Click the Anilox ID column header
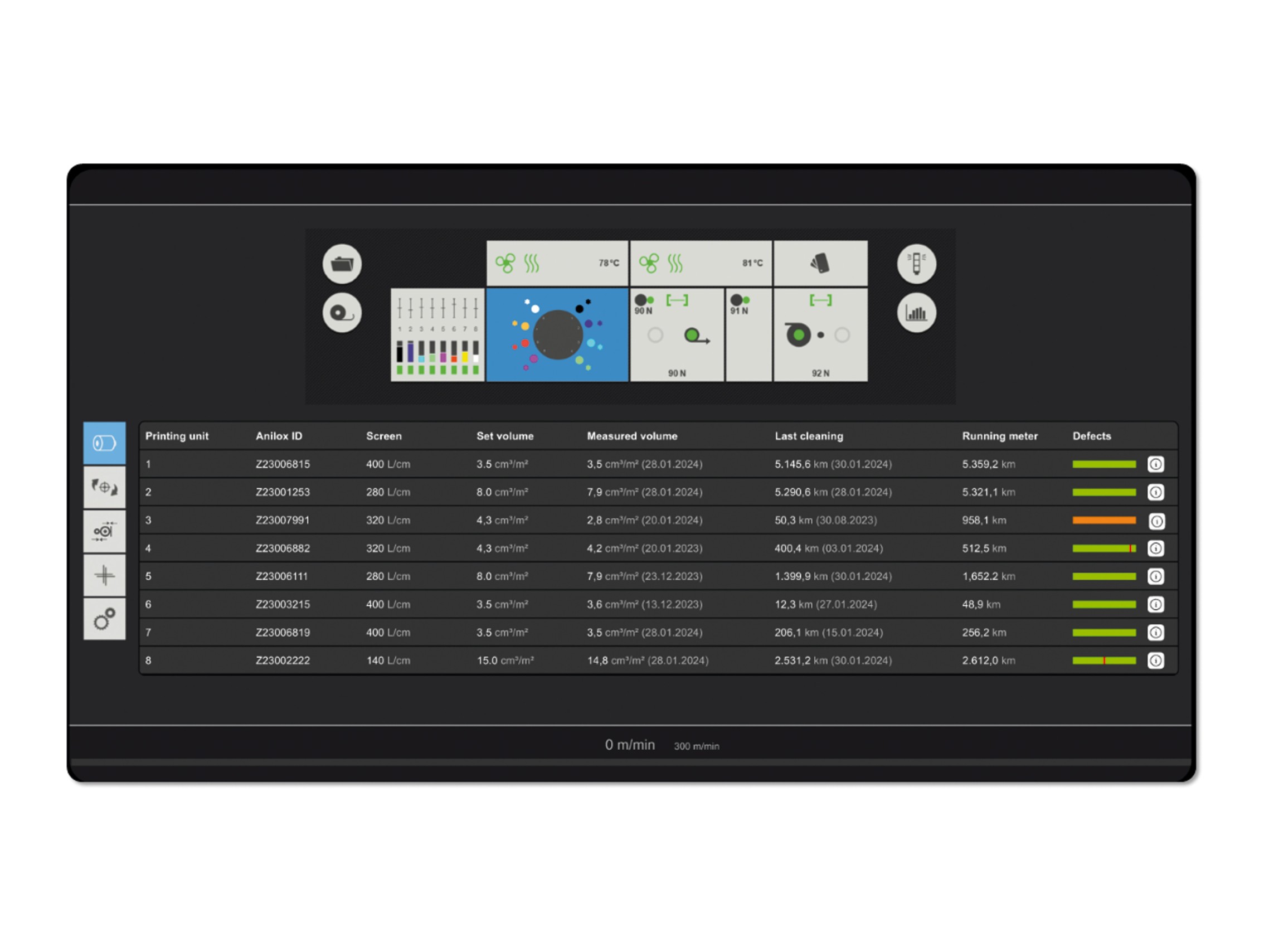The width and height of the screenshot is (1269, 952). click(279, 436)
